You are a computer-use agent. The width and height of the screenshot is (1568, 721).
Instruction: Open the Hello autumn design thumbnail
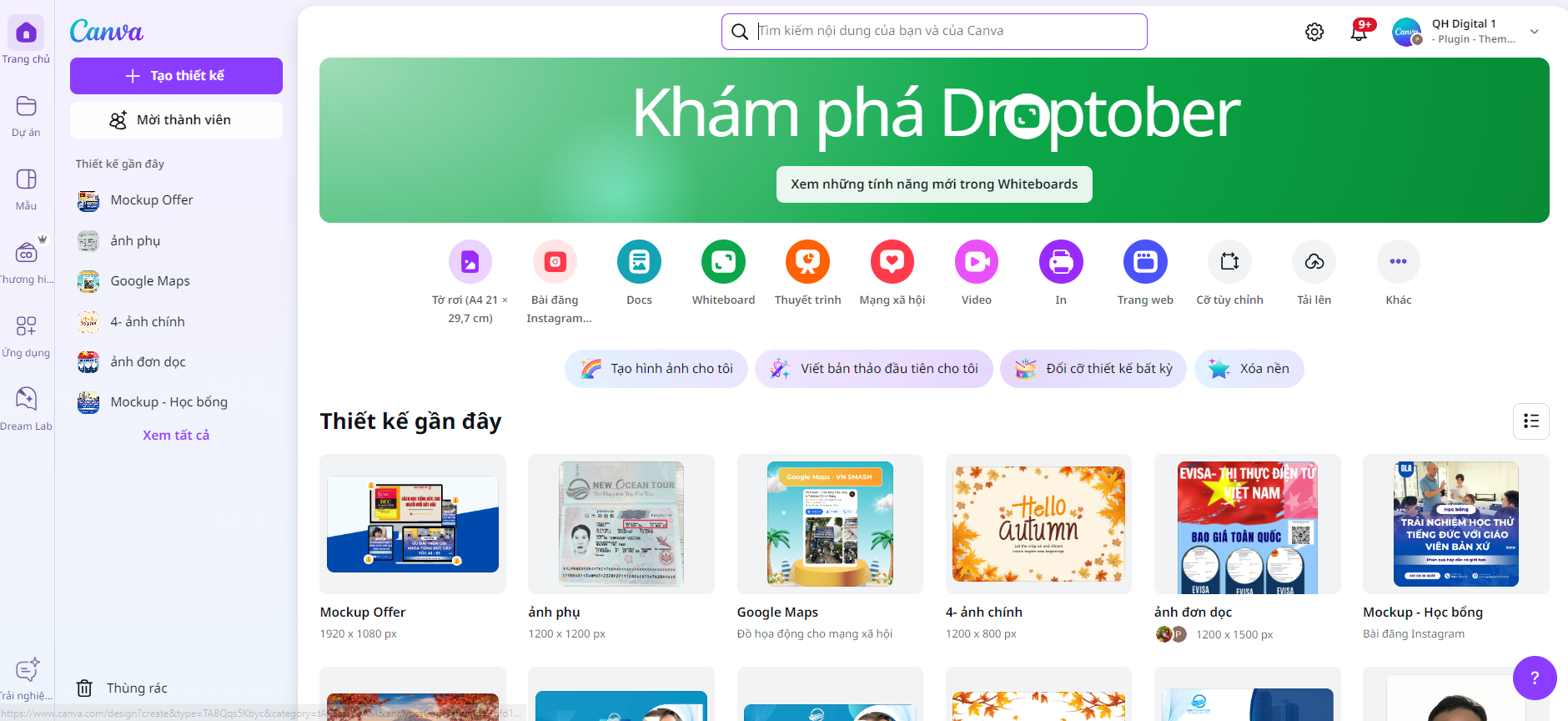(1038, 524)
